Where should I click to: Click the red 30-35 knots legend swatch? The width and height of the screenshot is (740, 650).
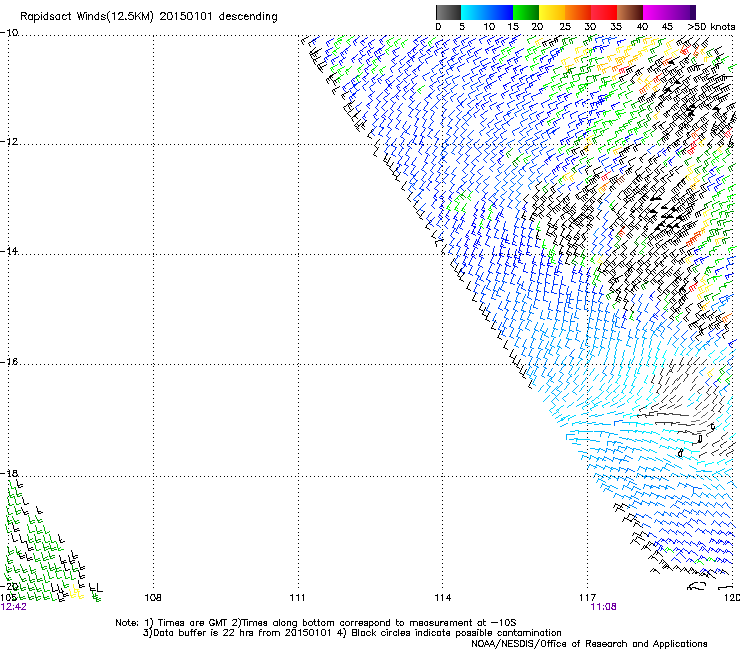[604, 12]
